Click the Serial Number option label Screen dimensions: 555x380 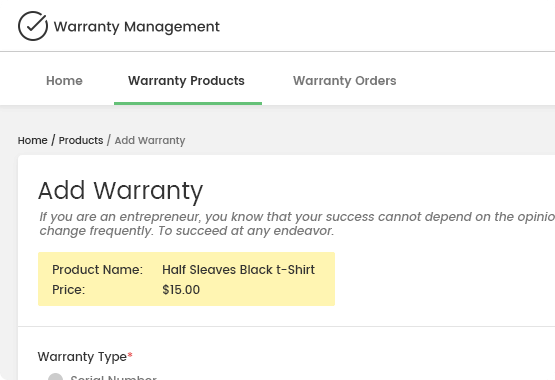pyautogui.click(x=114, y=377)
